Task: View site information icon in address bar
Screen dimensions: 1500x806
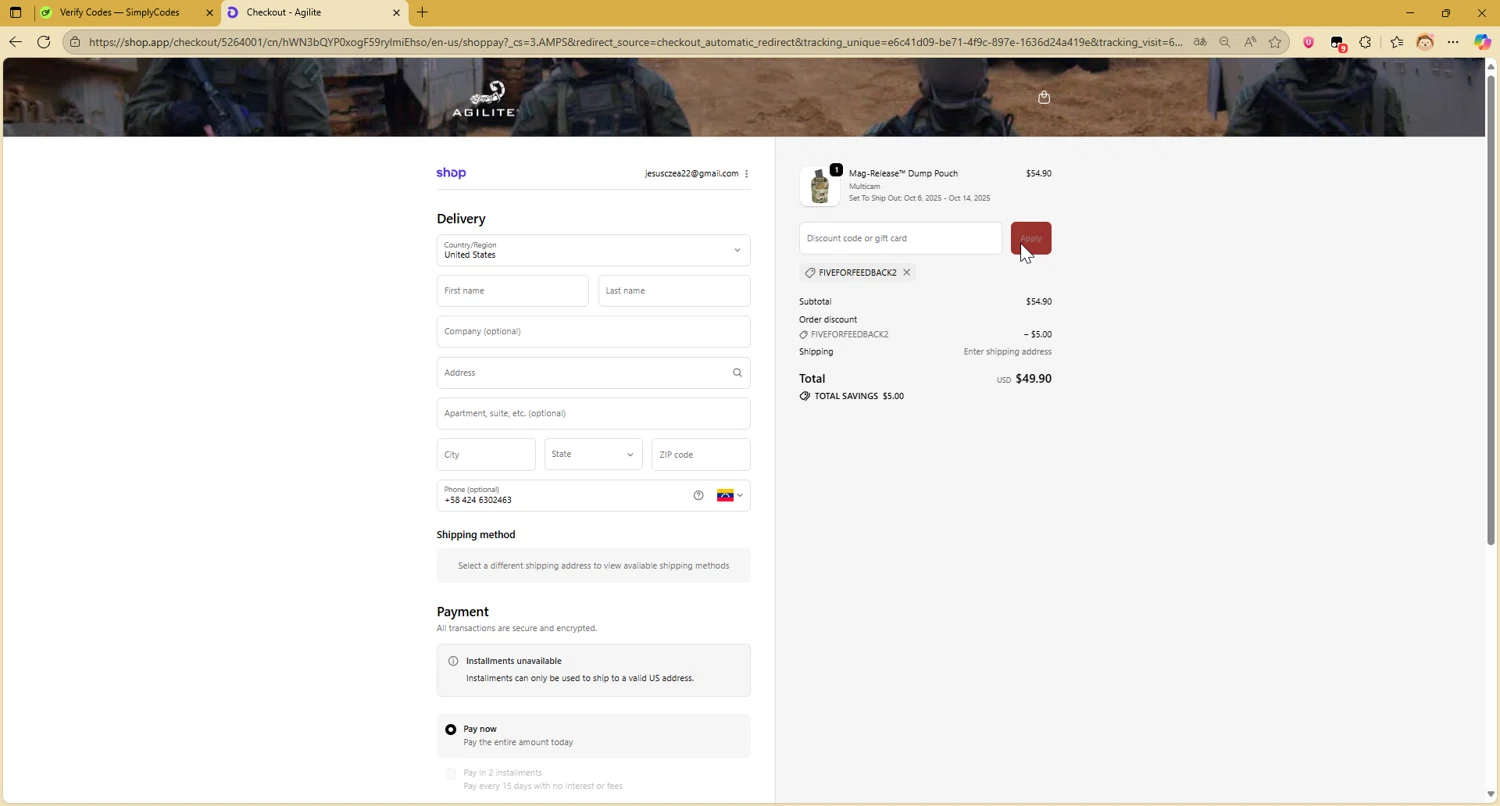Action: click(75, 42)
